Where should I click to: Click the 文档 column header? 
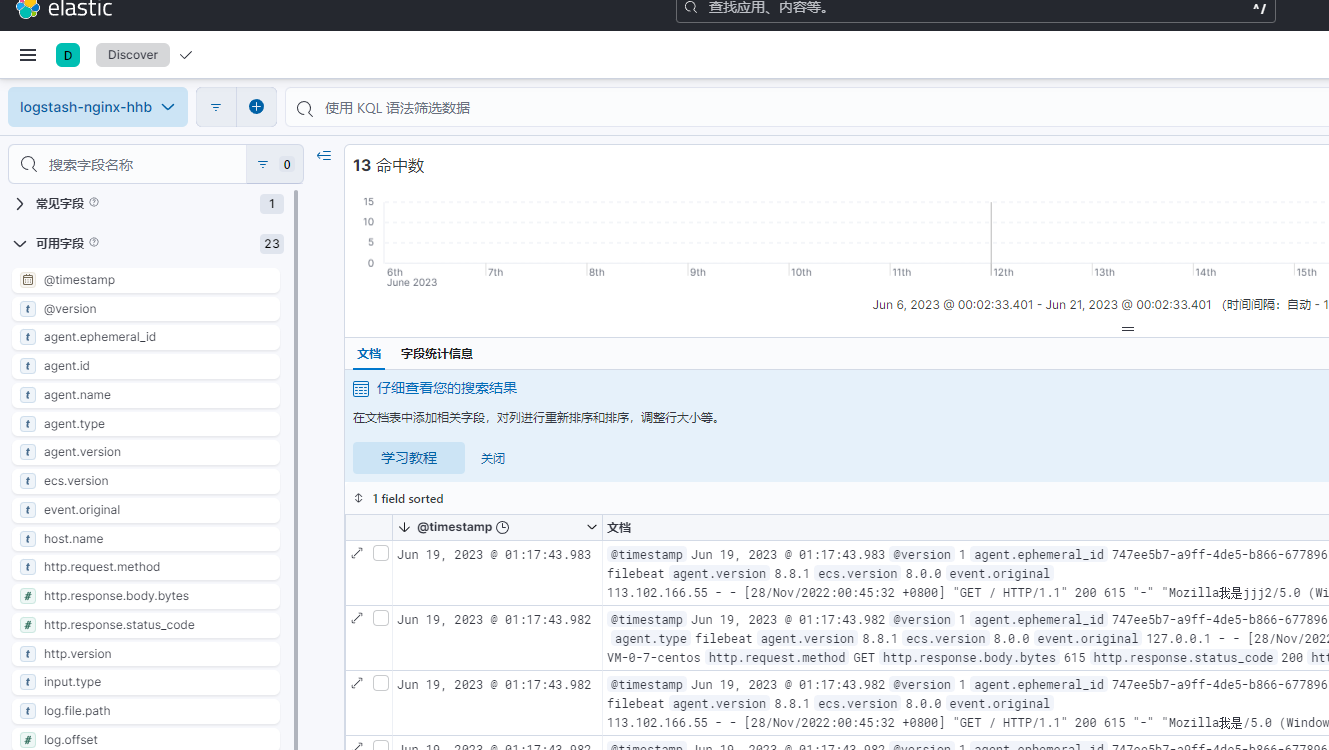tap(619, 527)
